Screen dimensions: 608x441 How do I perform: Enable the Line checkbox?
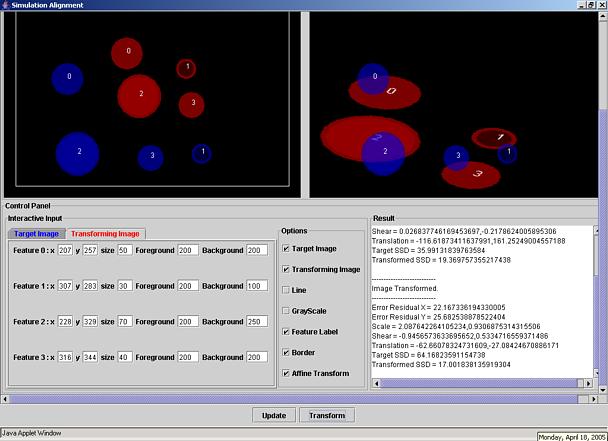pos(287,290)
